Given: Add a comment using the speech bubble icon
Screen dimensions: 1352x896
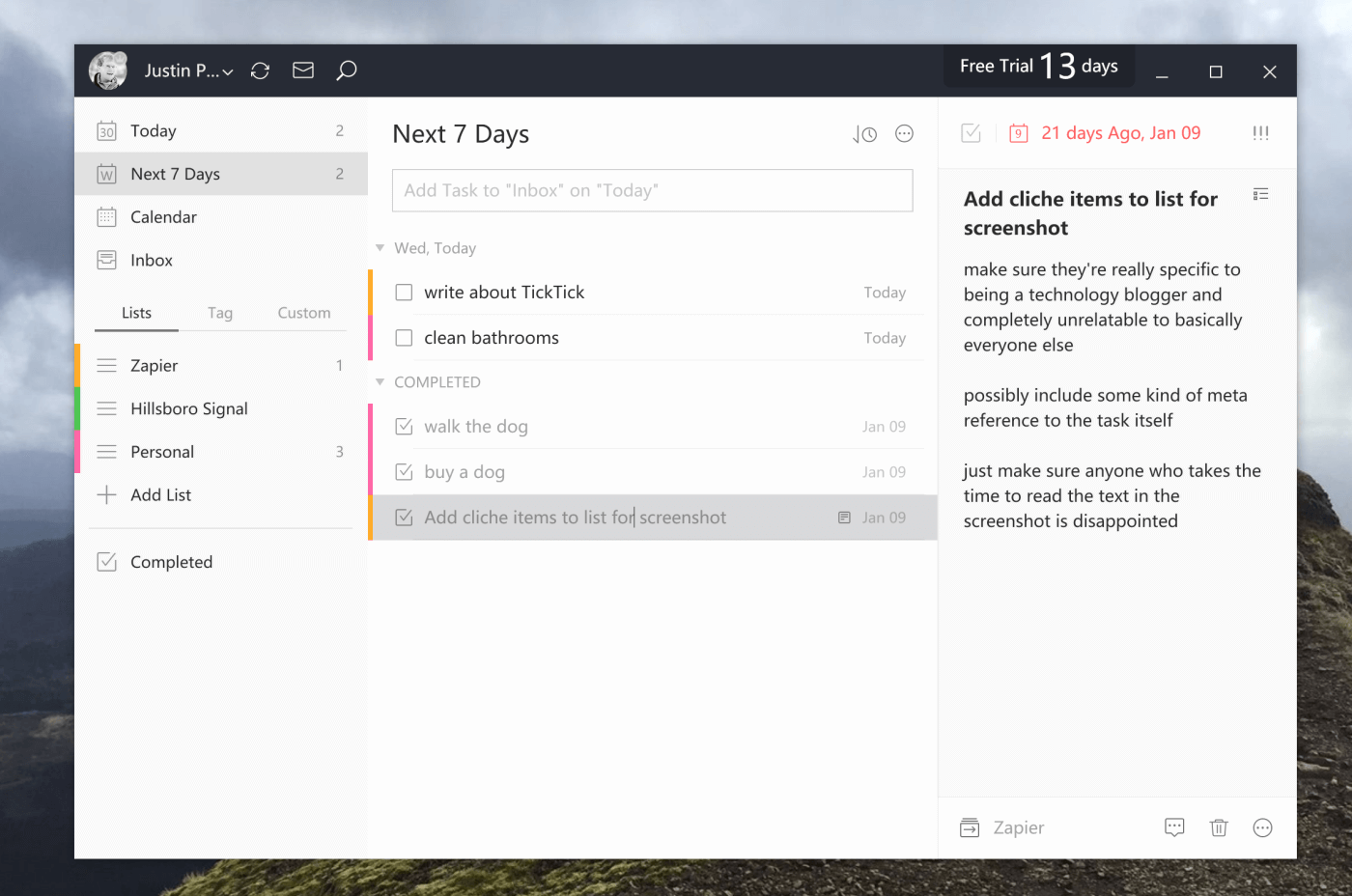Looking at the screenshot, I should pos(1174,827).
